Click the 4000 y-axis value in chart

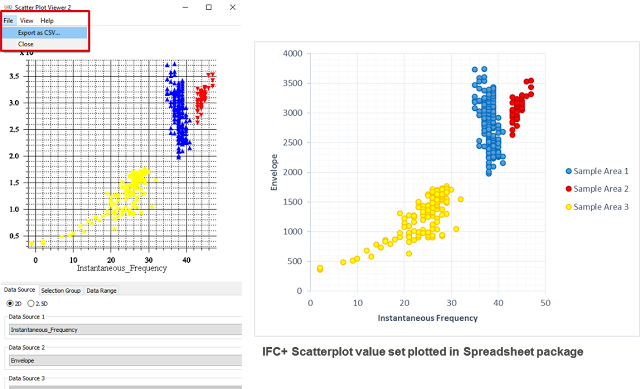coord(293,53)
